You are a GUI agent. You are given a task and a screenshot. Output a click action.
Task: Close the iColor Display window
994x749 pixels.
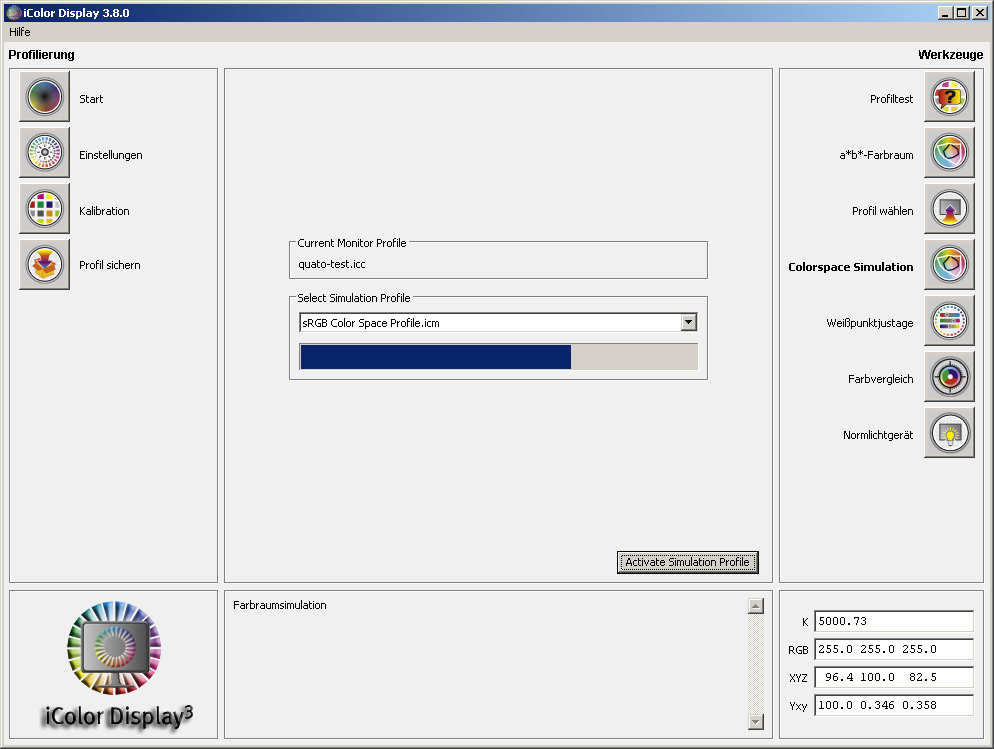(x=979, y=13)
